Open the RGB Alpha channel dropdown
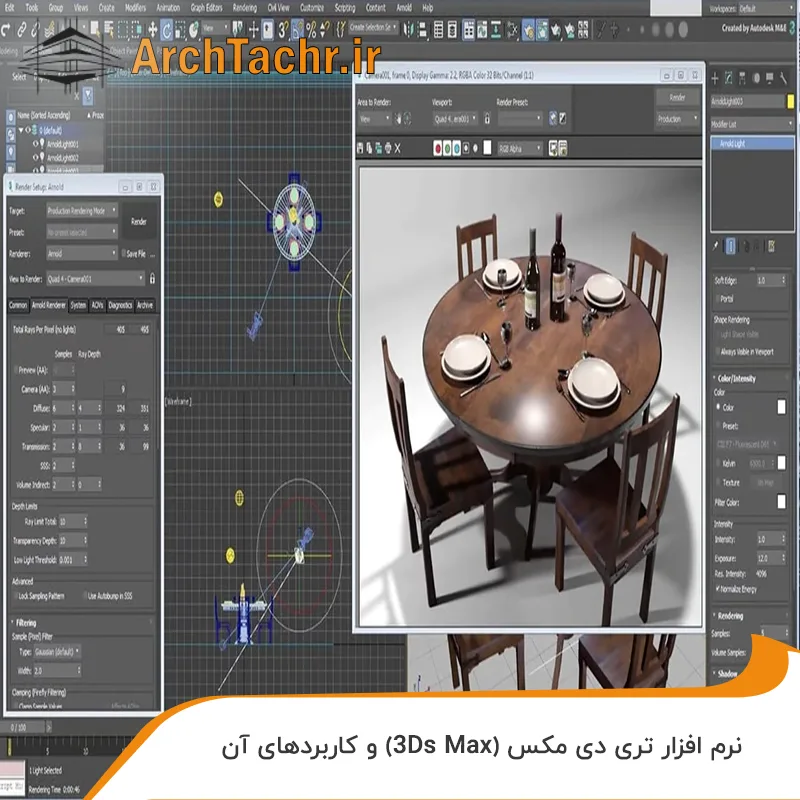 pos(520,148)
